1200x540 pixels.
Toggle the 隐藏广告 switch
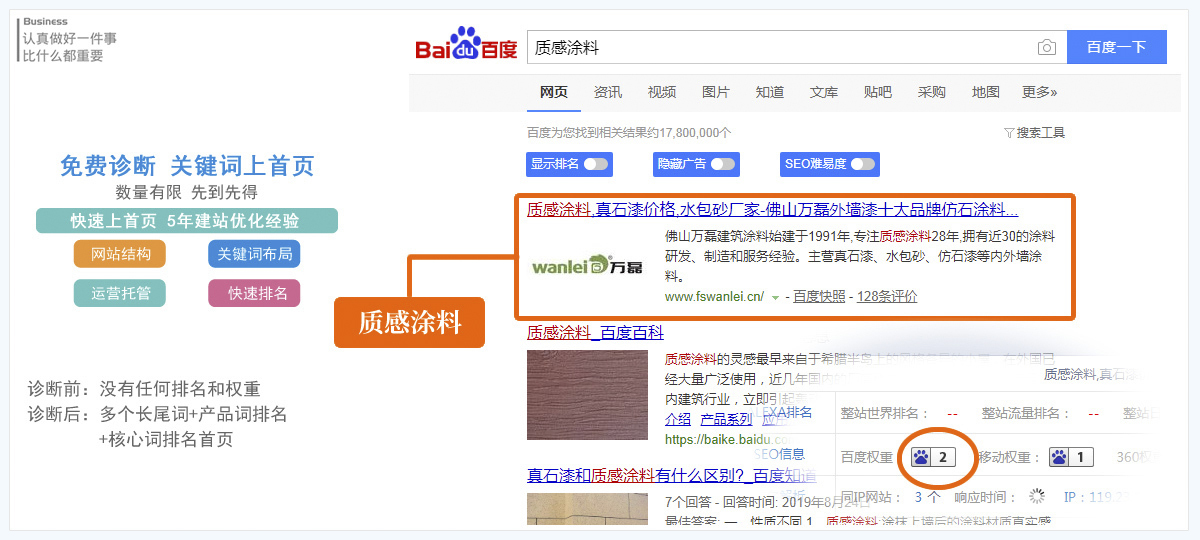[722, 164]
